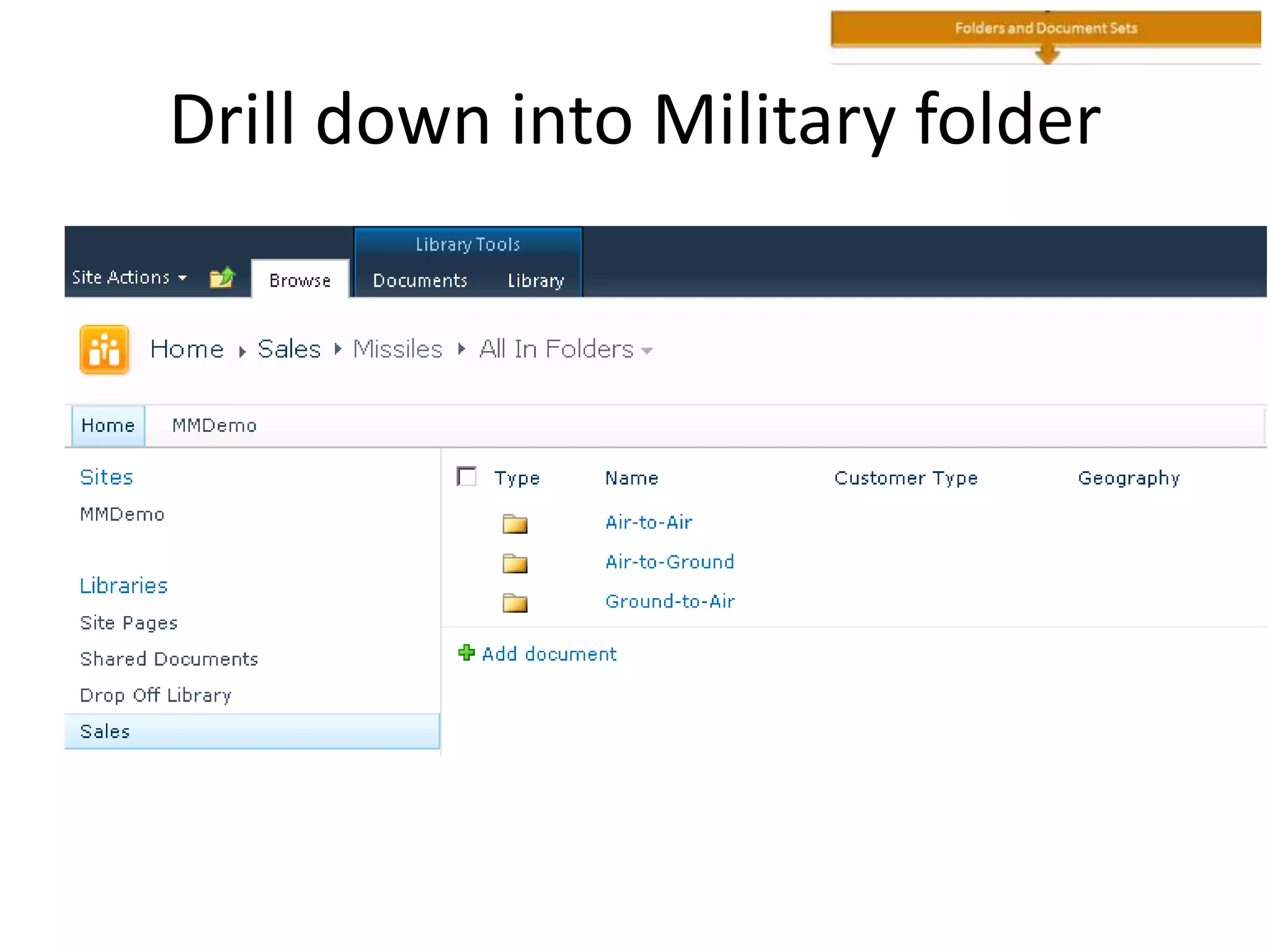
Task: Click the navigate up folder icon
Action: tap(222, 277)
